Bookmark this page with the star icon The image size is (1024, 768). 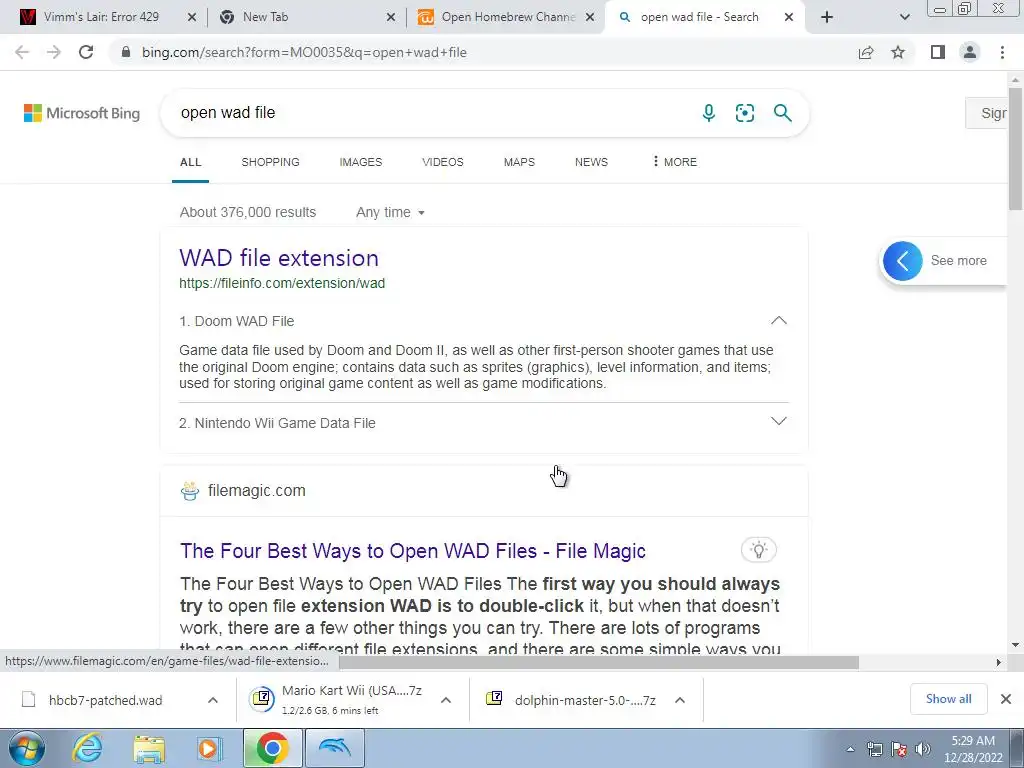(898, 52)
